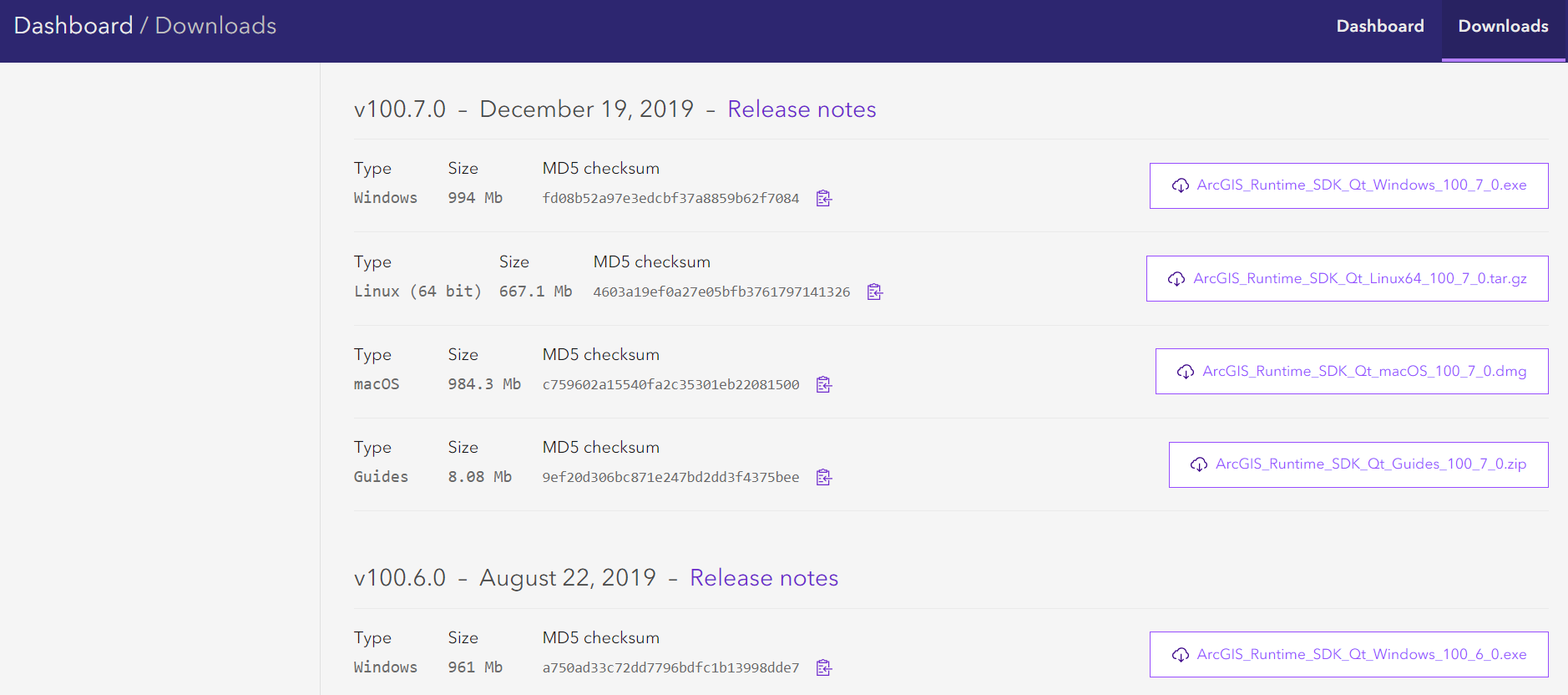The width and height of the screenshot is (1568, 695).
Task: Click the 961 Mb size value
Action: (475, 667)
